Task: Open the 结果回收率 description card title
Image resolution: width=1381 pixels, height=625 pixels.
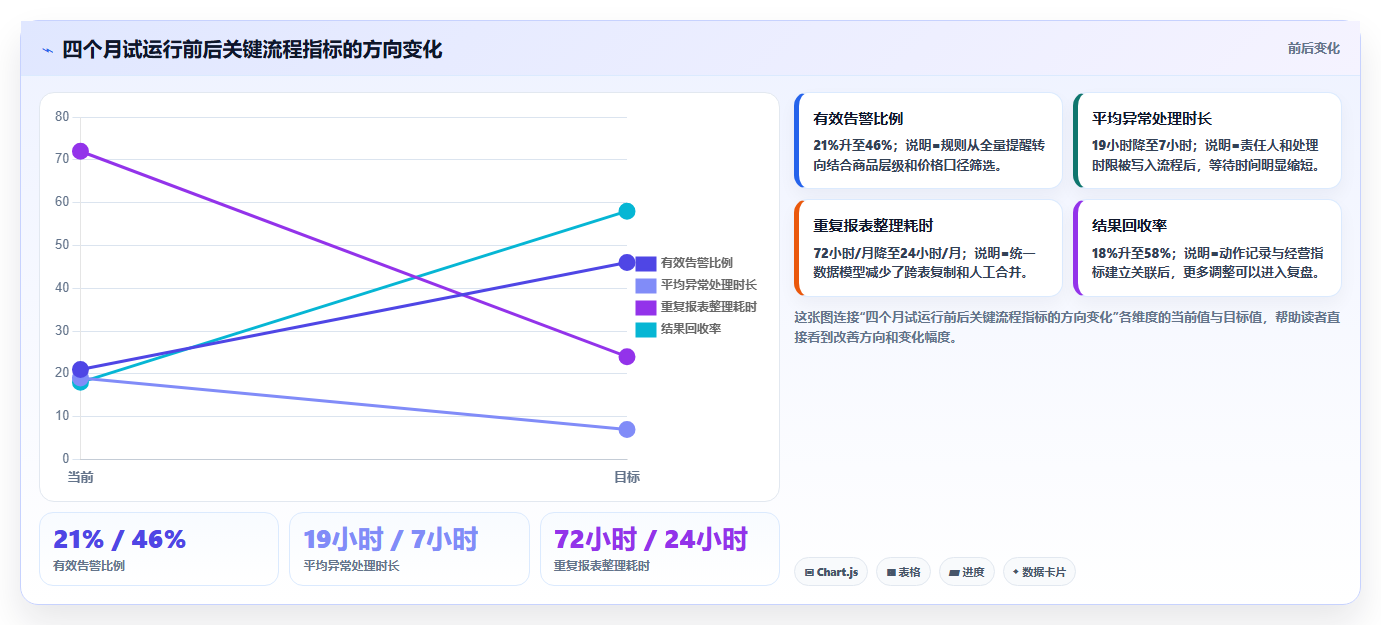Action: [x=1129, y=225]
